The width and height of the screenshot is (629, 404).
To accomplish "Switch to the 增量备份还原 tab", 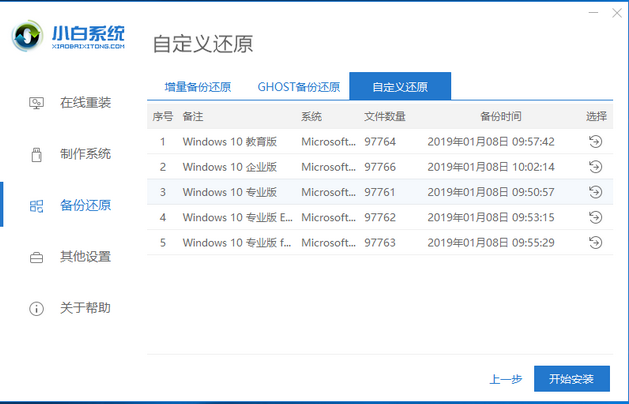I will (198, 87).
